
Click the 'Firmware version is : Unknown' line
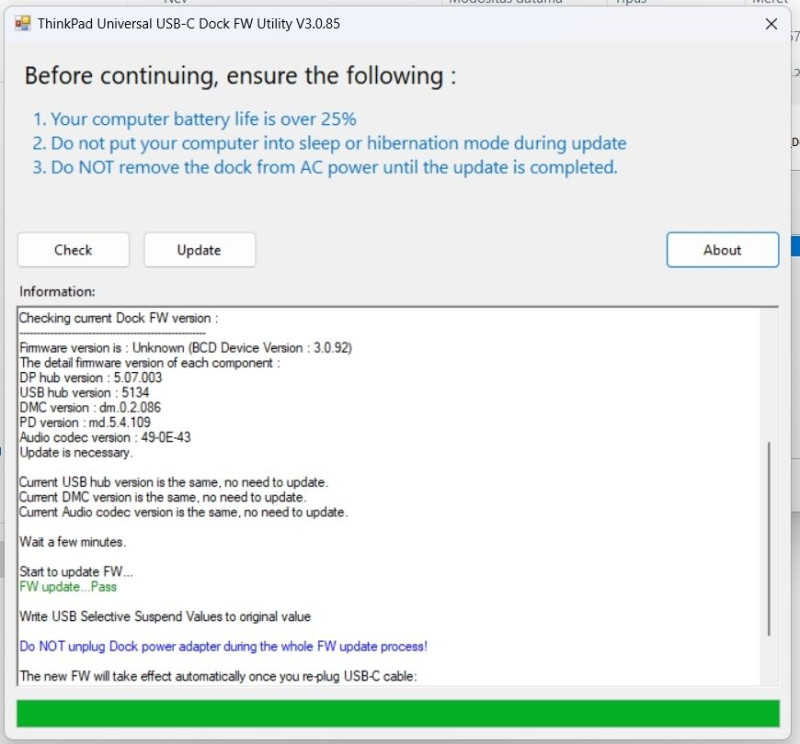(x=185, y=348)
